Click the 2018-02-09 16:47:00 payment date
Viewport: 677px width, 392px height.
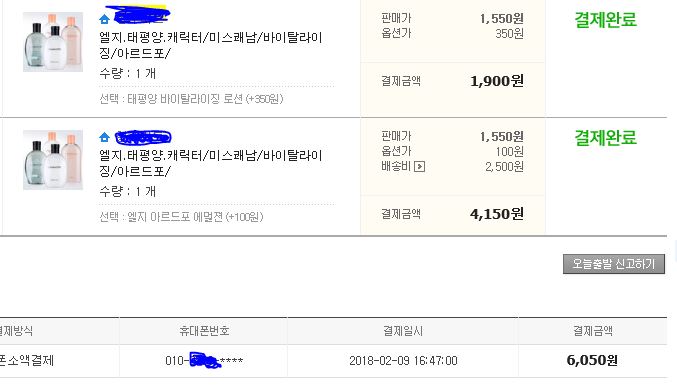(403, 361)
